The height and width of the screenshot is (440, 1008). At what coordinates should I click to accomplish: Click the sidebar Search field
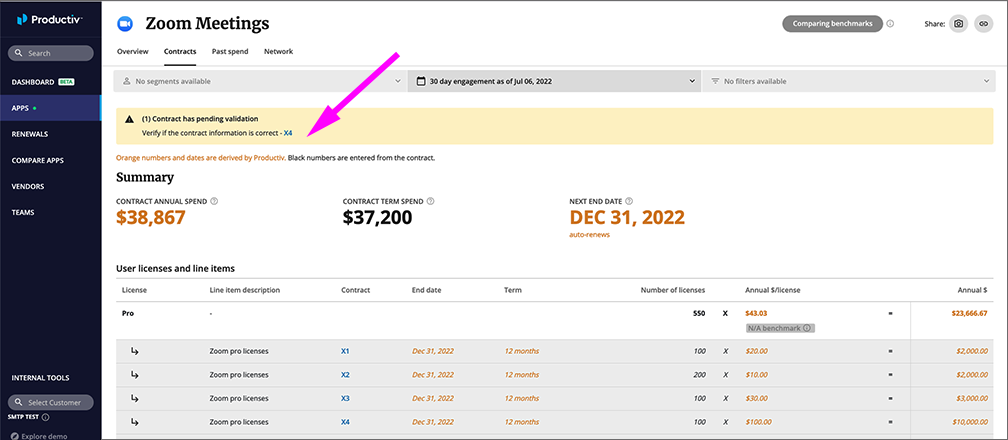pyautogui.click(x=50, y=53)
